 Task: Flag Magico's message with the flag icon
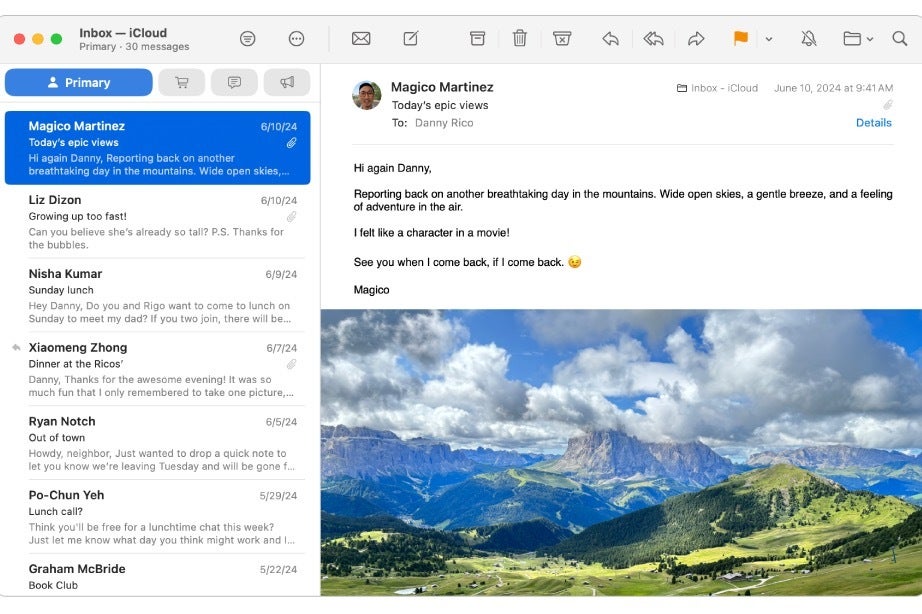(x=739, y=39)
